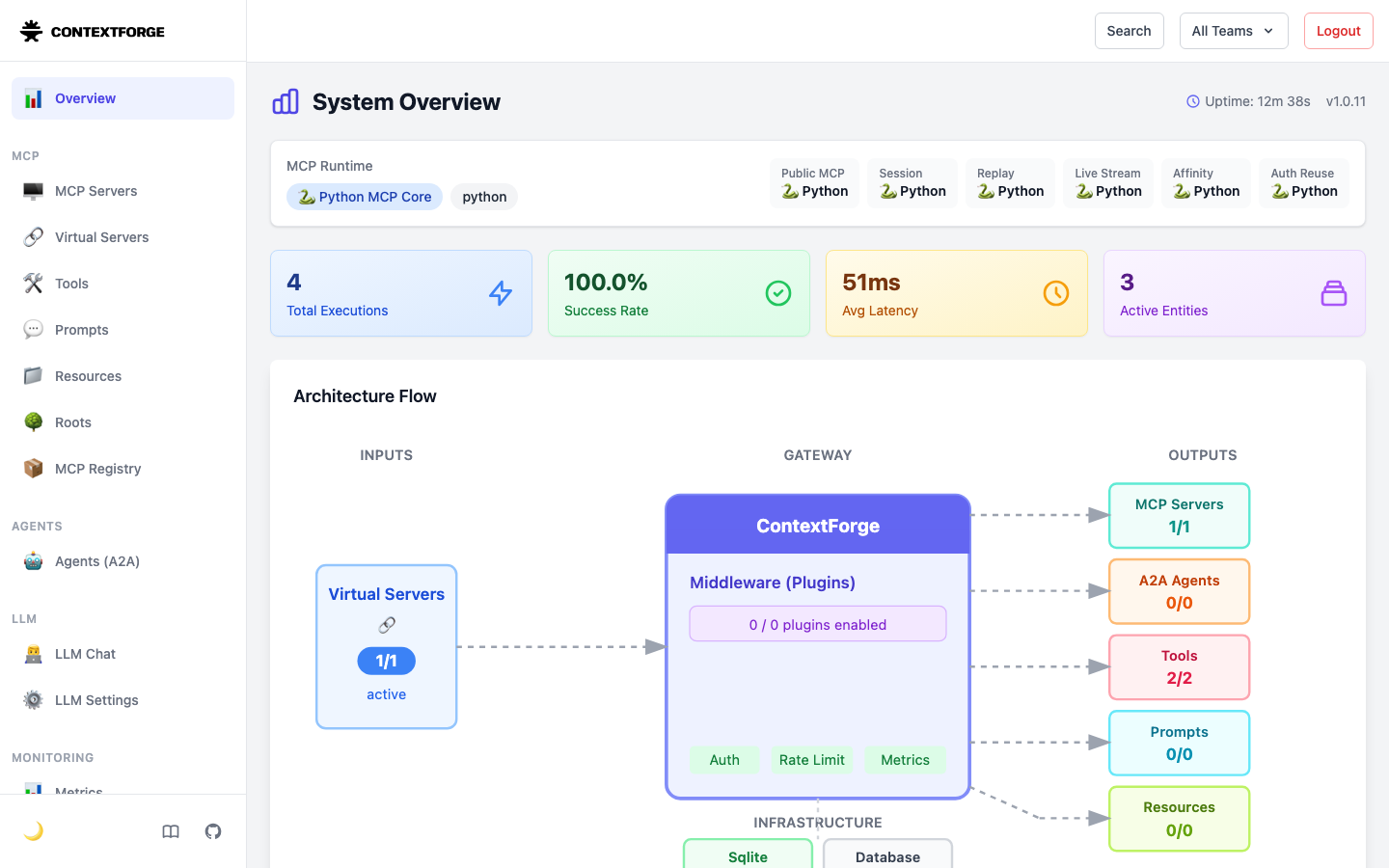This screenshot has height=868, width=1389.
Task: Click the Overview bar chart sidebar icon
Action: (x=34, y=98)
